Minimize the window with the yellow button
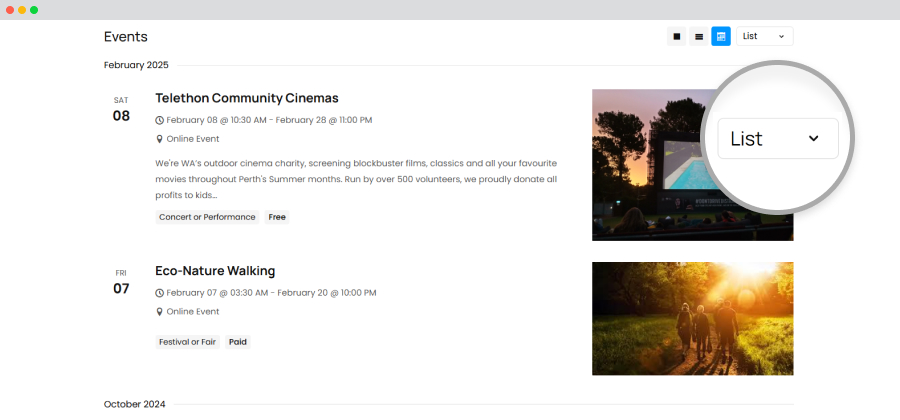Image resolution: width=900 pixels, height=420 pixels. tap(22, 10)
